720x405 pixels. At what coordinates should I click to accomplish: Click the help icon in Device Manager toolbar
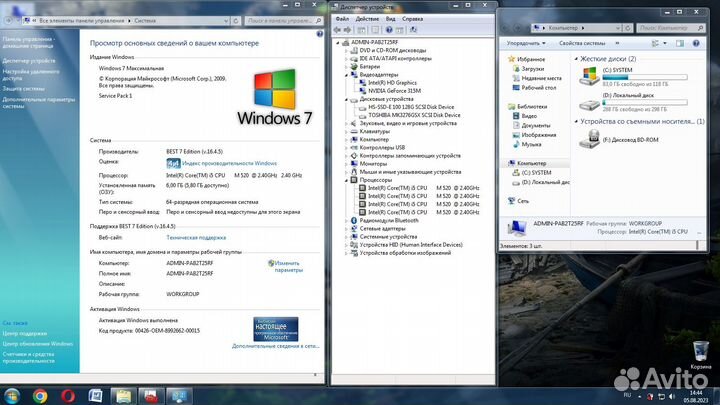point(389,30)
